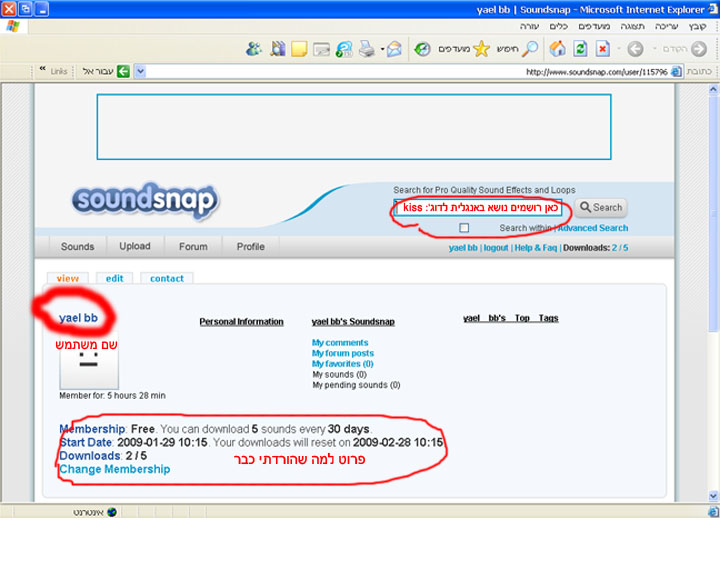This screenshot has height=576, width=720.
Task: Open the עריכה (Edit) menu
Action: click(x=666, y=26)
